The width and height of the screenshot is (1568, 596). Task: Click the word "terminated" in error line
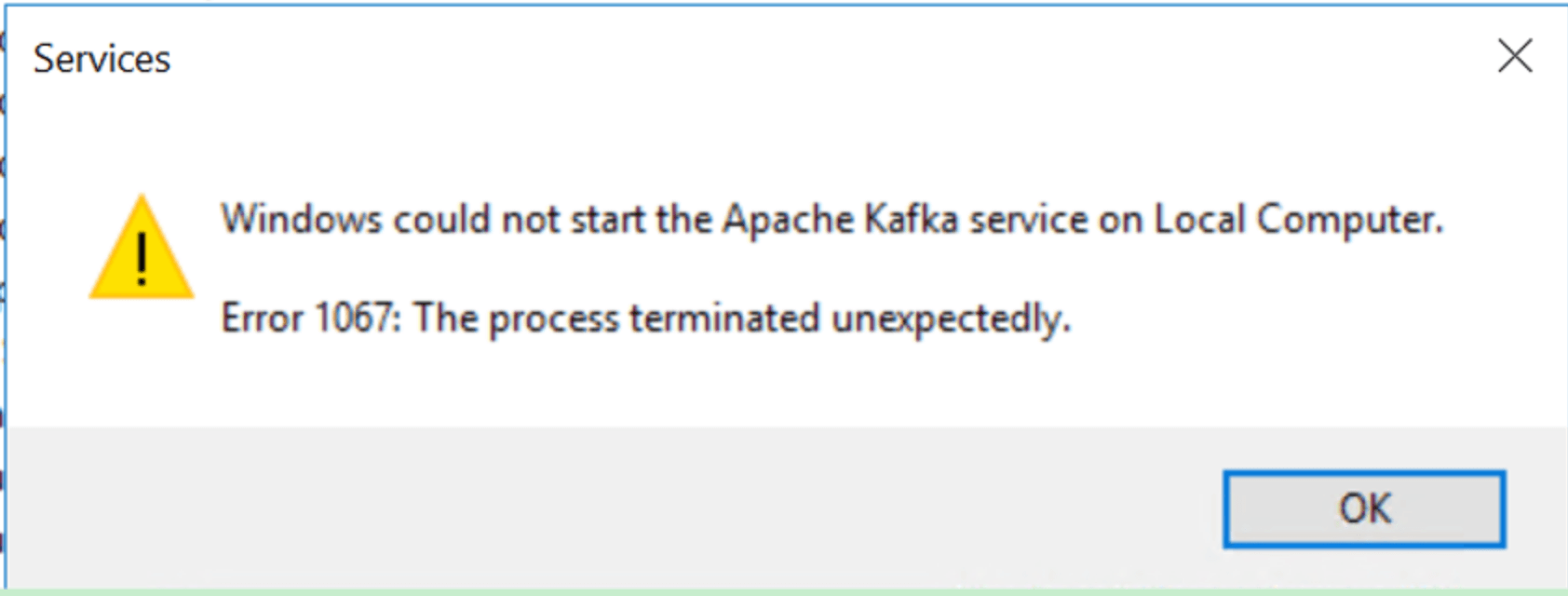coord(724,318)
